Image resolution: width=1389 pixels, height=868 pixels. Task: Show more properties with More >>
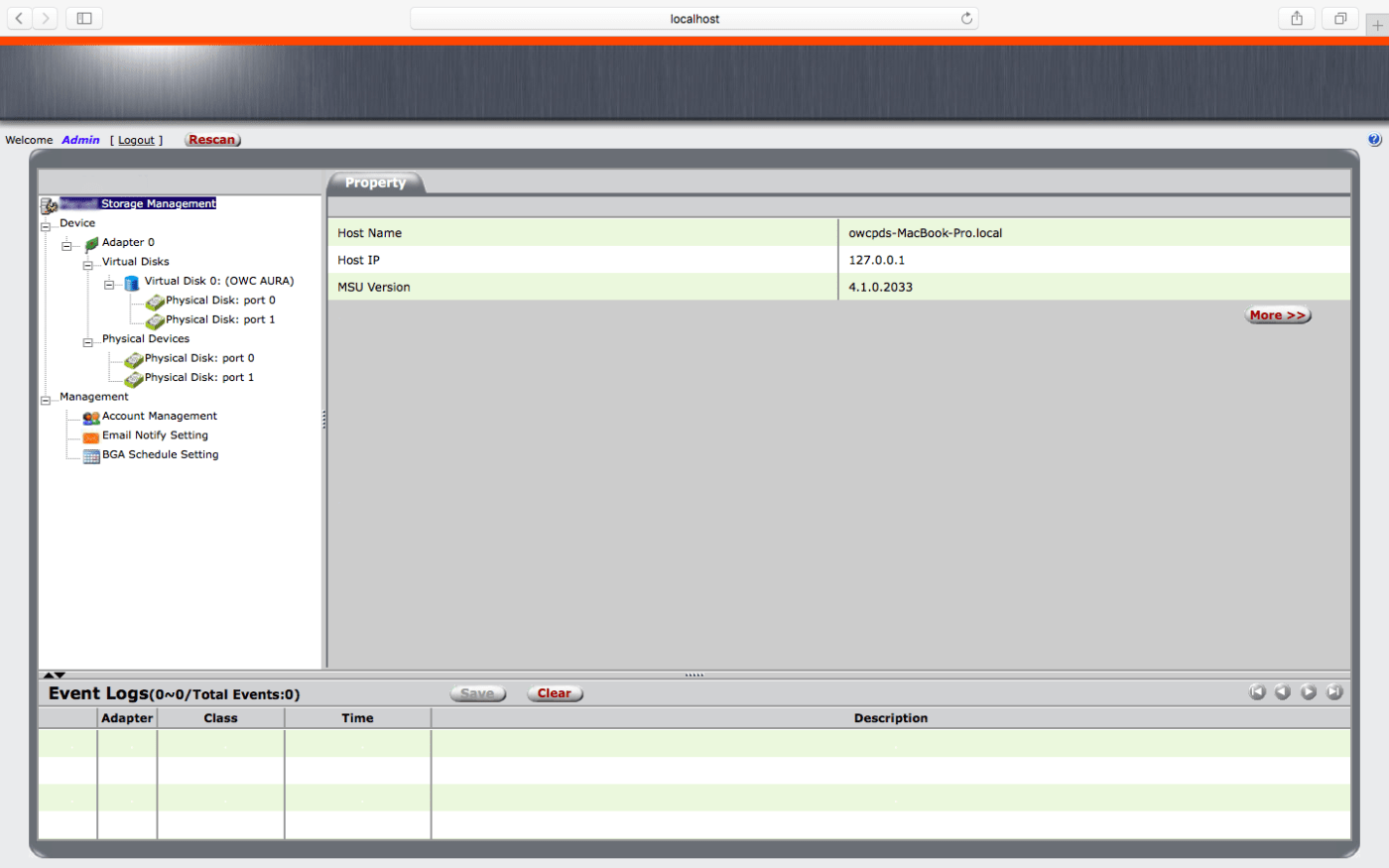click(1277, 315)
